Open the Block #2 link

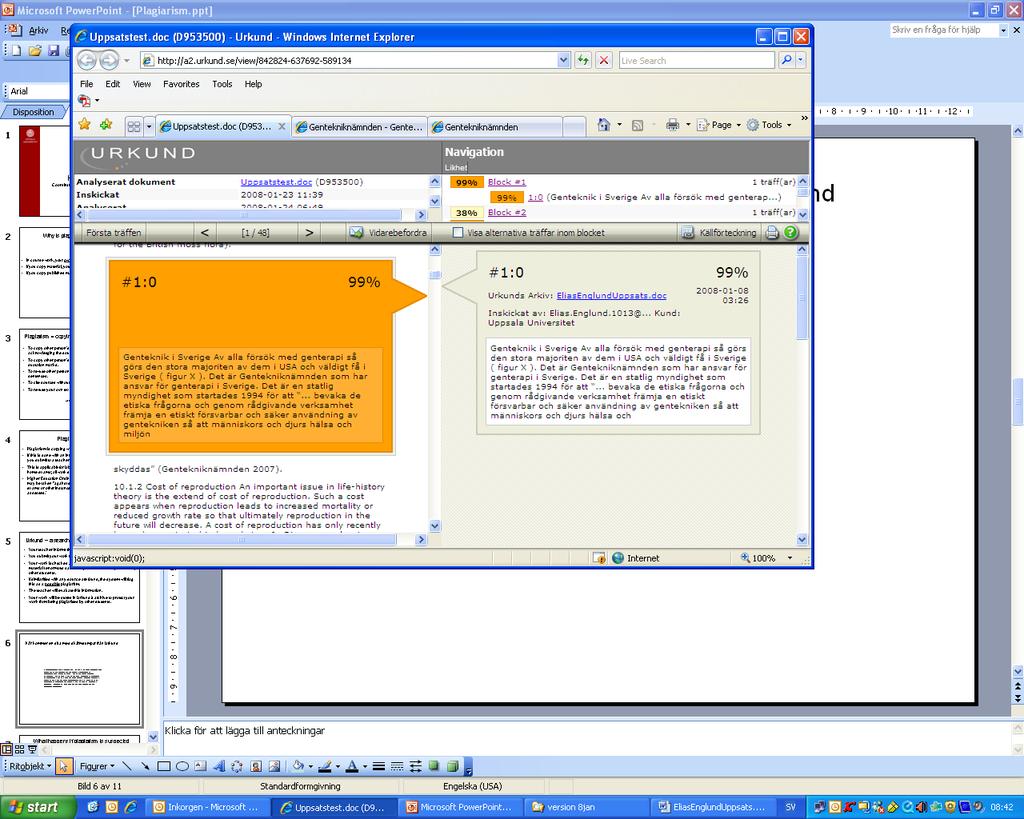pos(507,212)
